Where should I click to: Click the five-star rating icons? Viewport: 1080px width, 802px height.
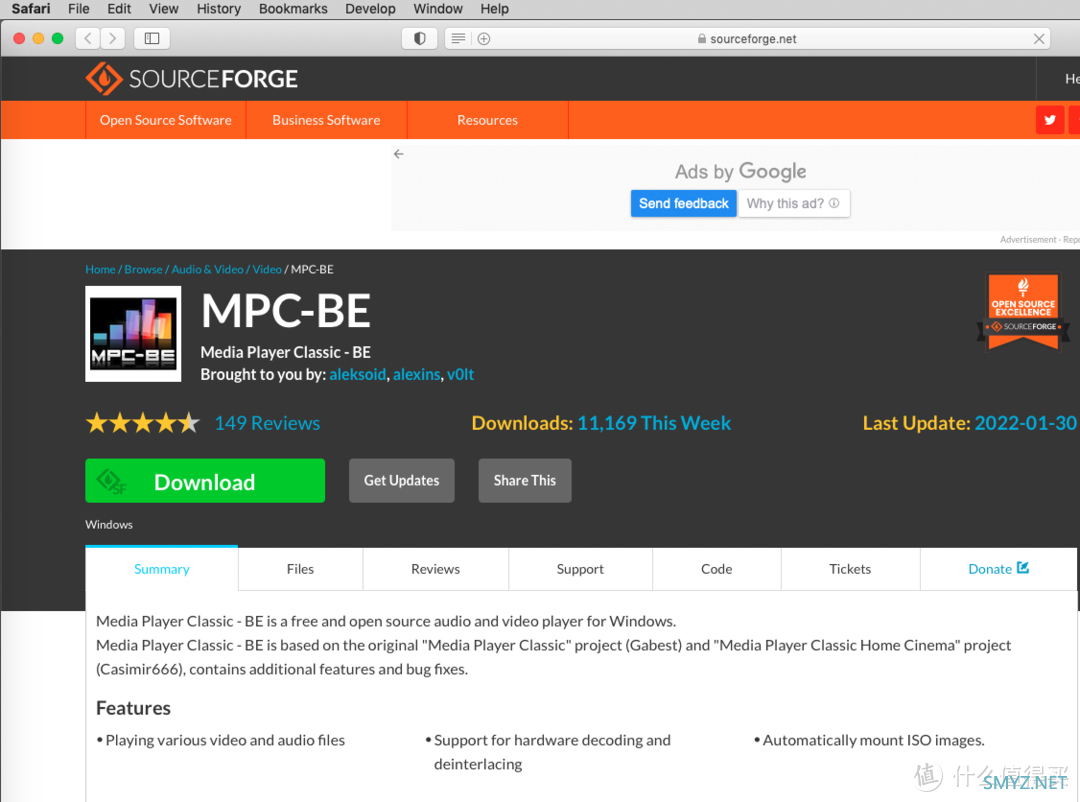(x=143, y=422)
